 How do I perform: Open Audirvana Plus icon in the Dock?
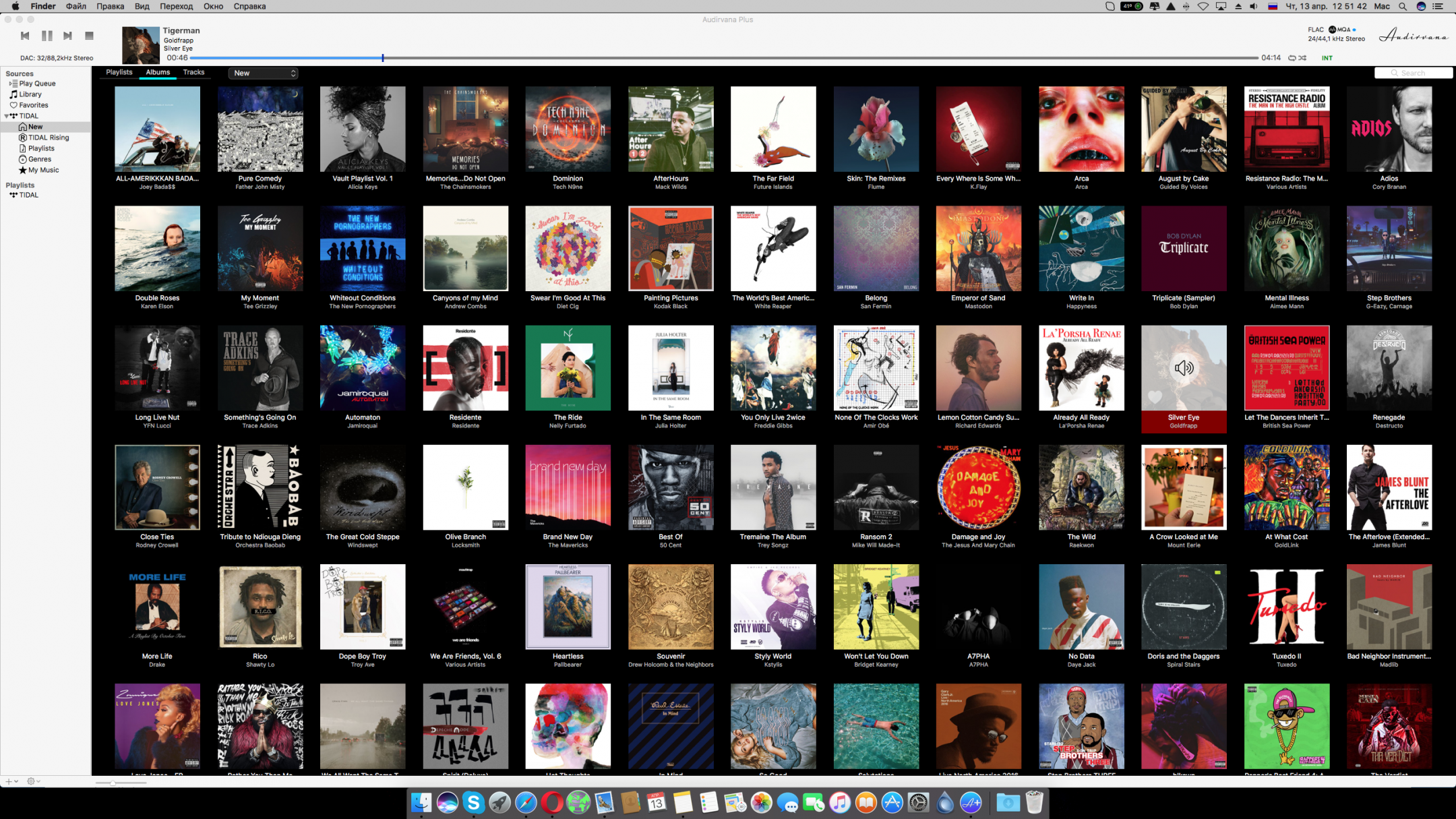pos(971,802)
